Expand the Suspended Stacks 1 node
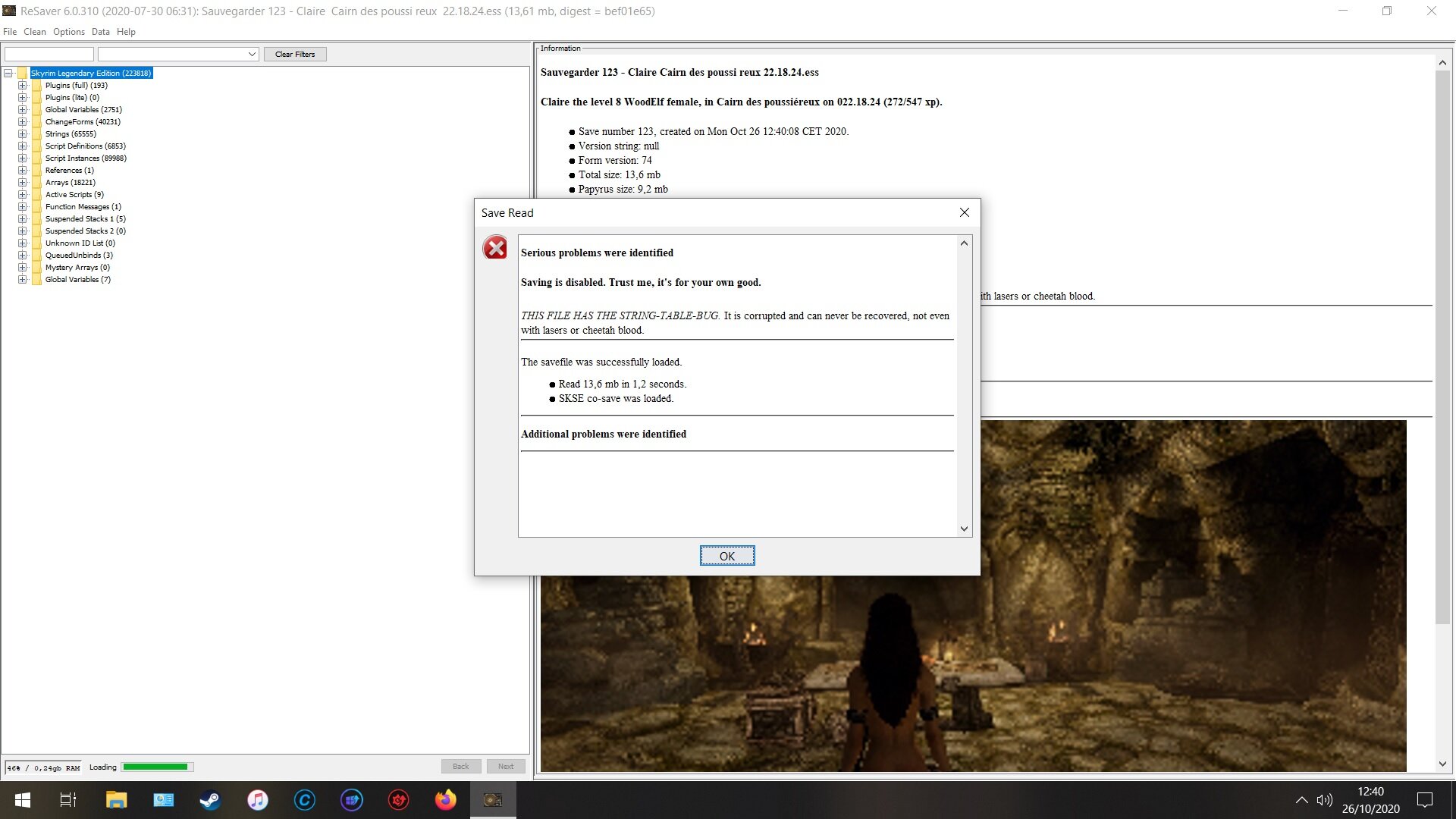This screenshot has height=819, width=1456. point(23,219)
